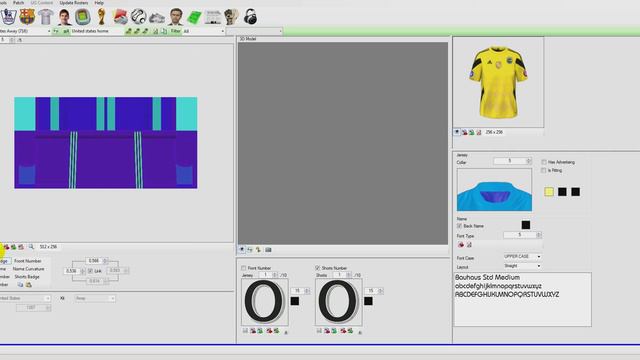Click first import icon under shorts number preview
This screenshot has height=360, width=640.
click(x=327, y=331)
